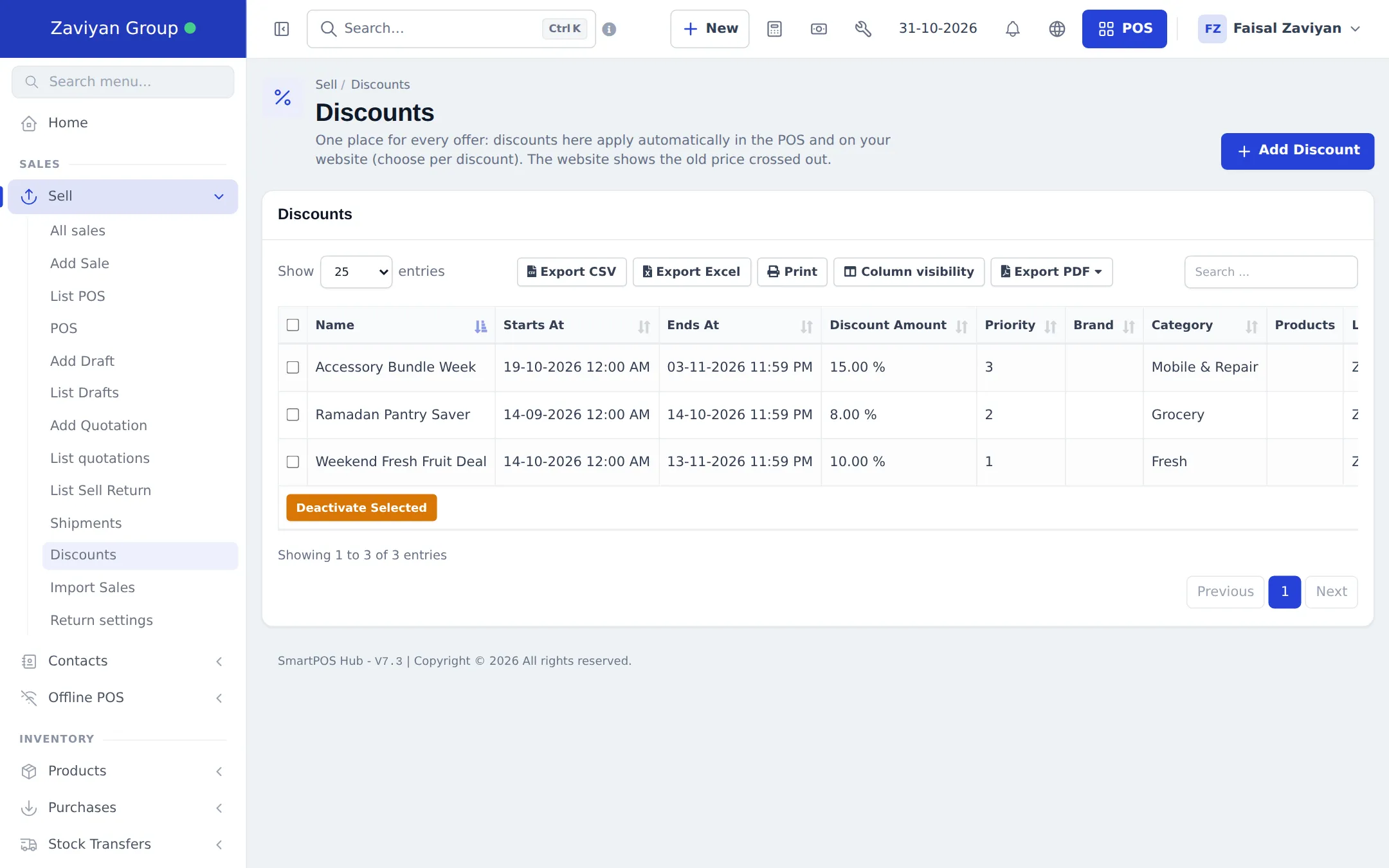The height and width of the screenshot is (868, 1389).
Task: Click the info icon beside search
Action: pyautogui.click(x=609, y=29)
